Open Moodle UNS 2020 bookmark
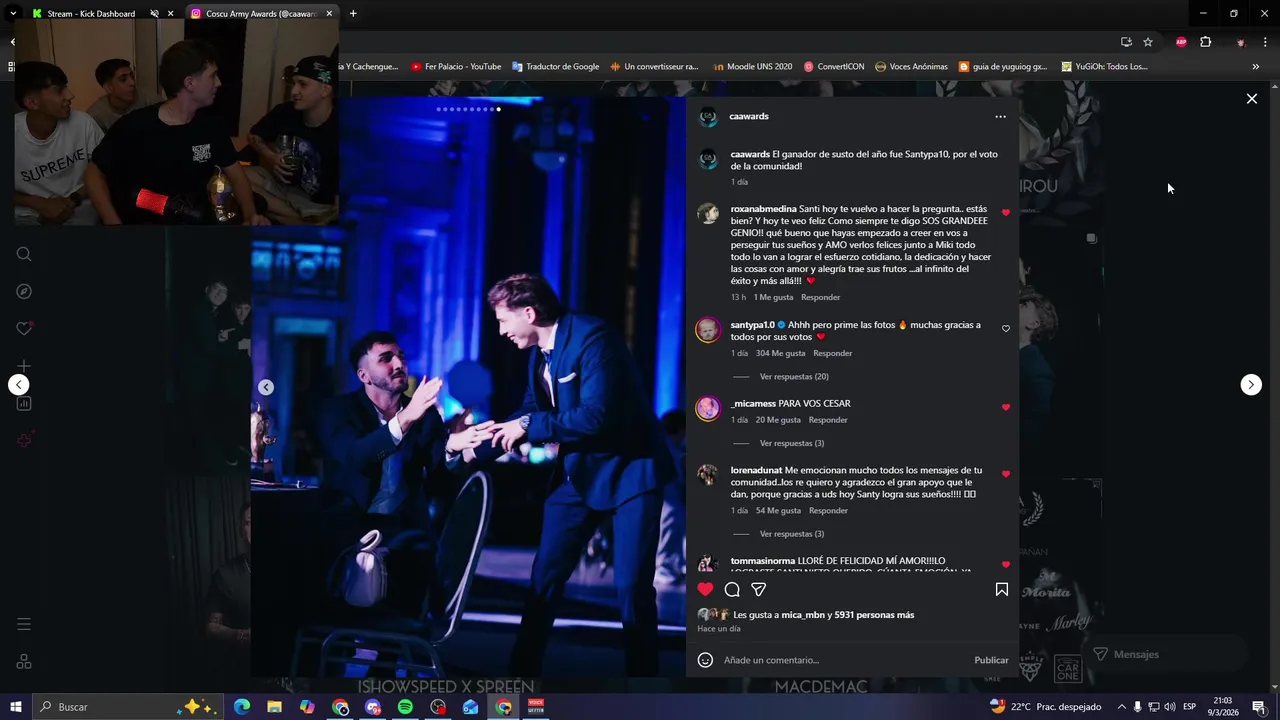1280x720 pixels. coord(752,67)
